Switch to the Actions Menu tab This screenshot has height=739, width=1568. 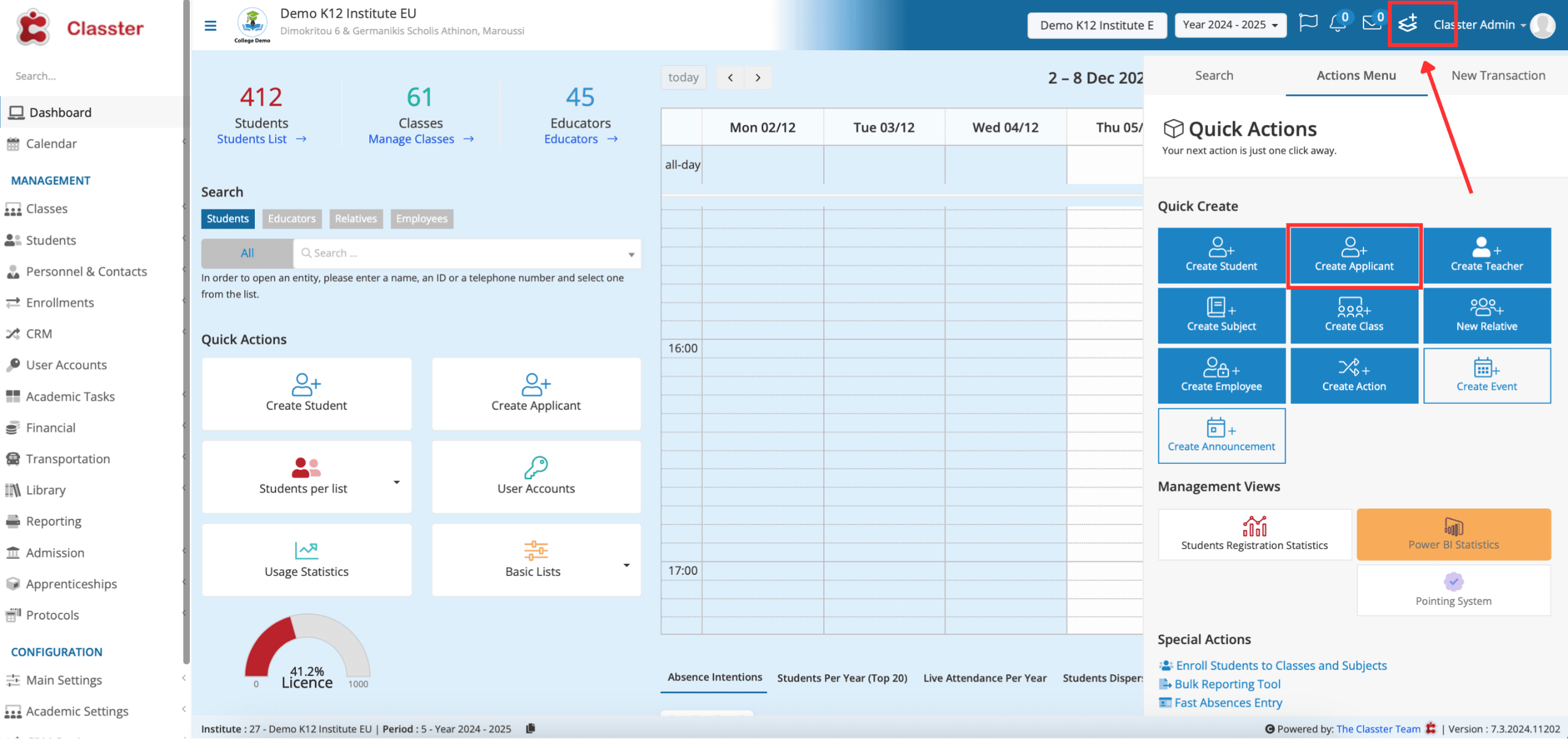point(1356,75)
